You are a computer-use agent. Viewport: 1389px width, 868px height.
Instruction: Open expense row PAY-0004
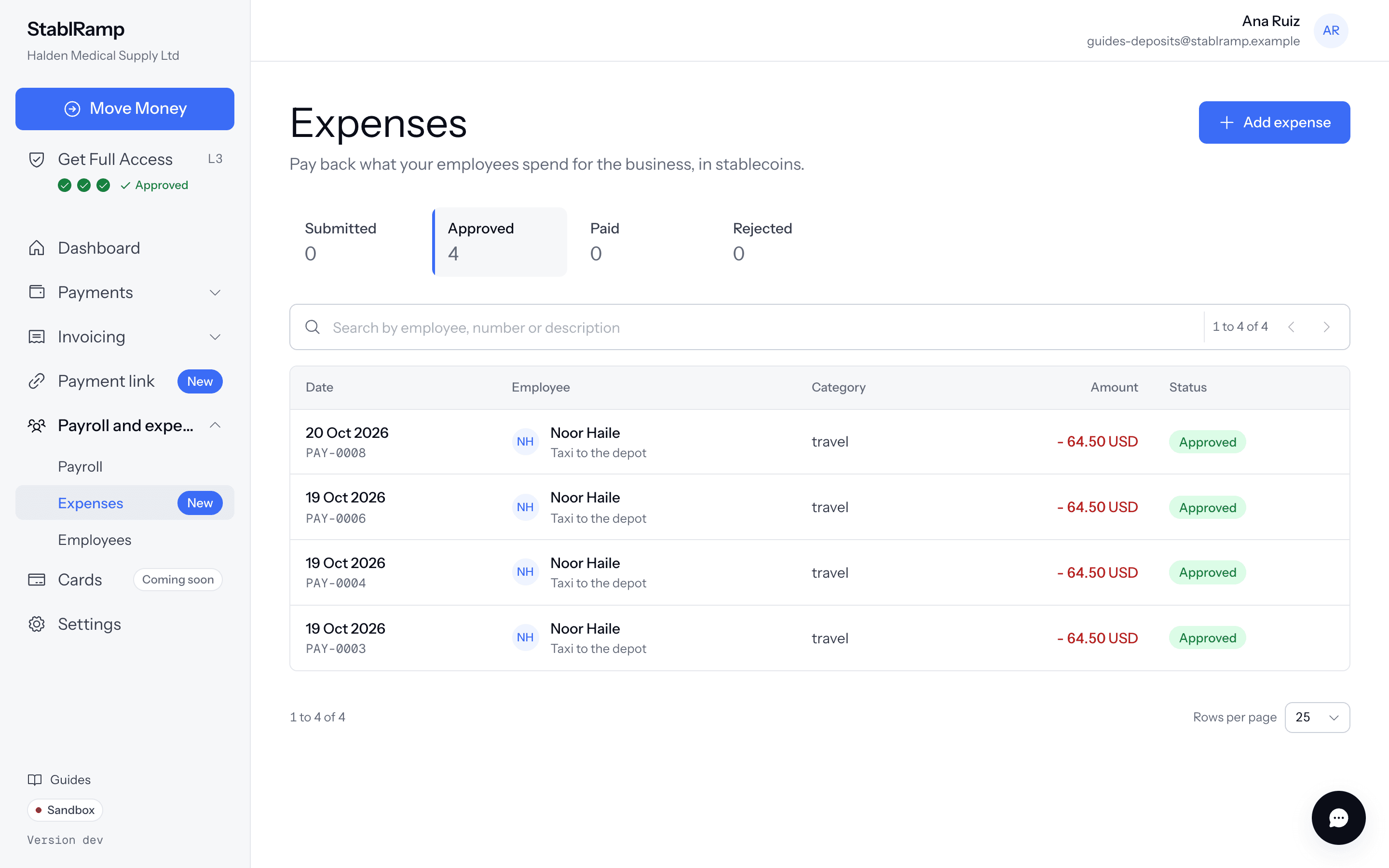pos(819,572)
